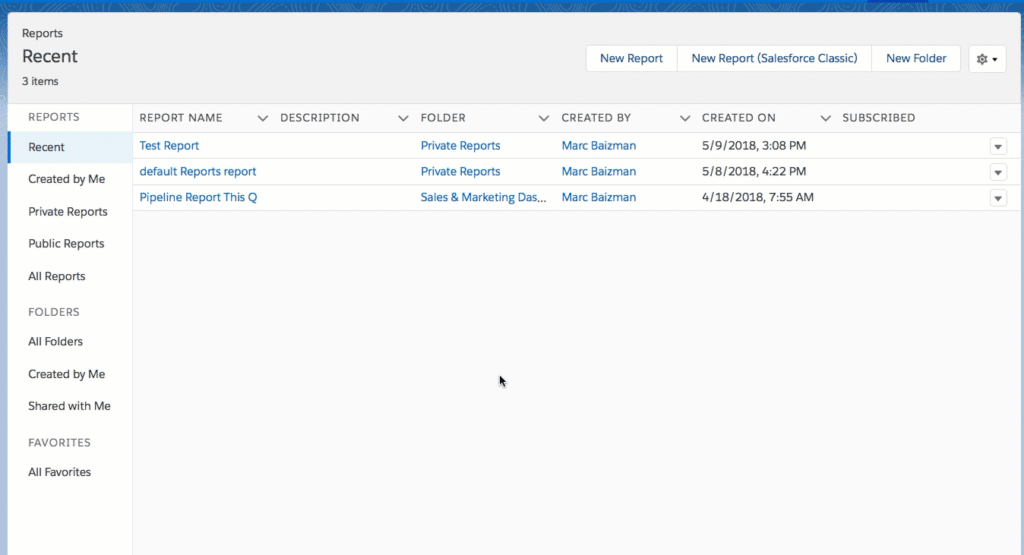Click the Folder column chevron
1024x555 pixels.
(544, 118)
